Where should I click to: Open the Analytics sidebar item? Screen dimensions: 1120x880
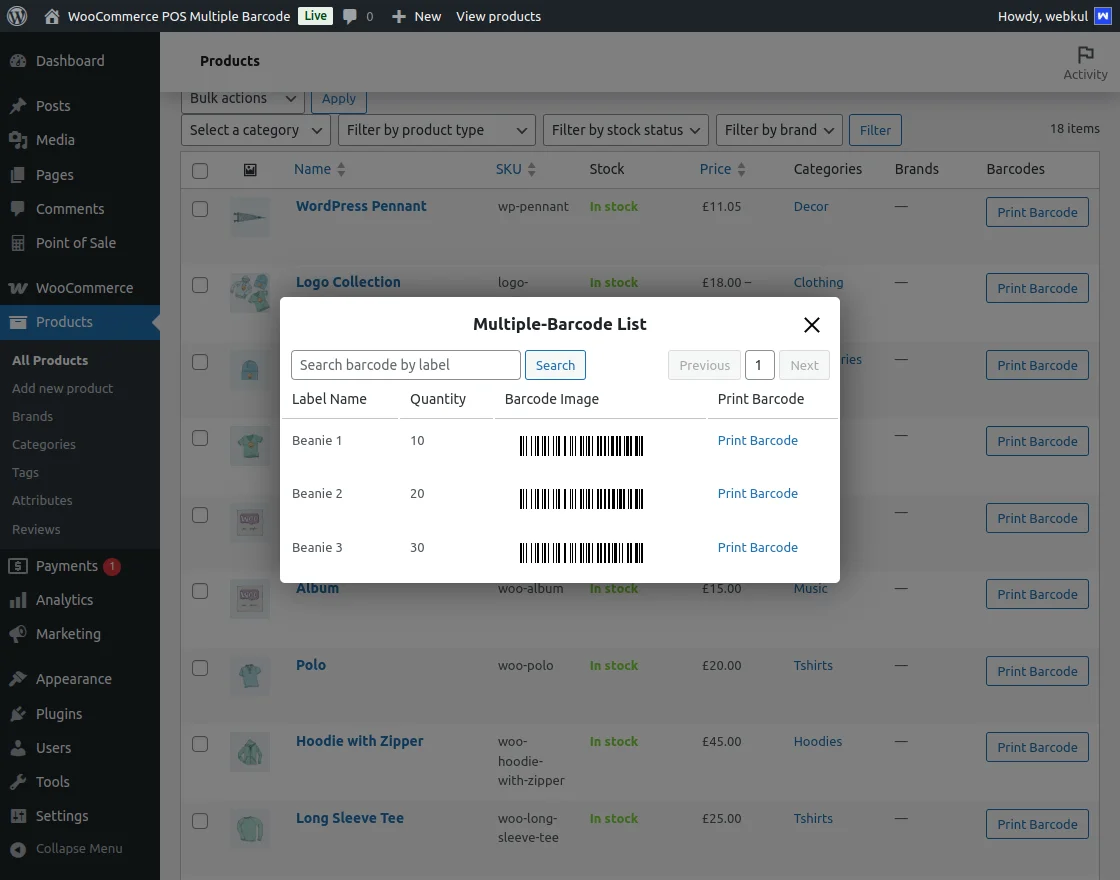click(x=62, y=600)
